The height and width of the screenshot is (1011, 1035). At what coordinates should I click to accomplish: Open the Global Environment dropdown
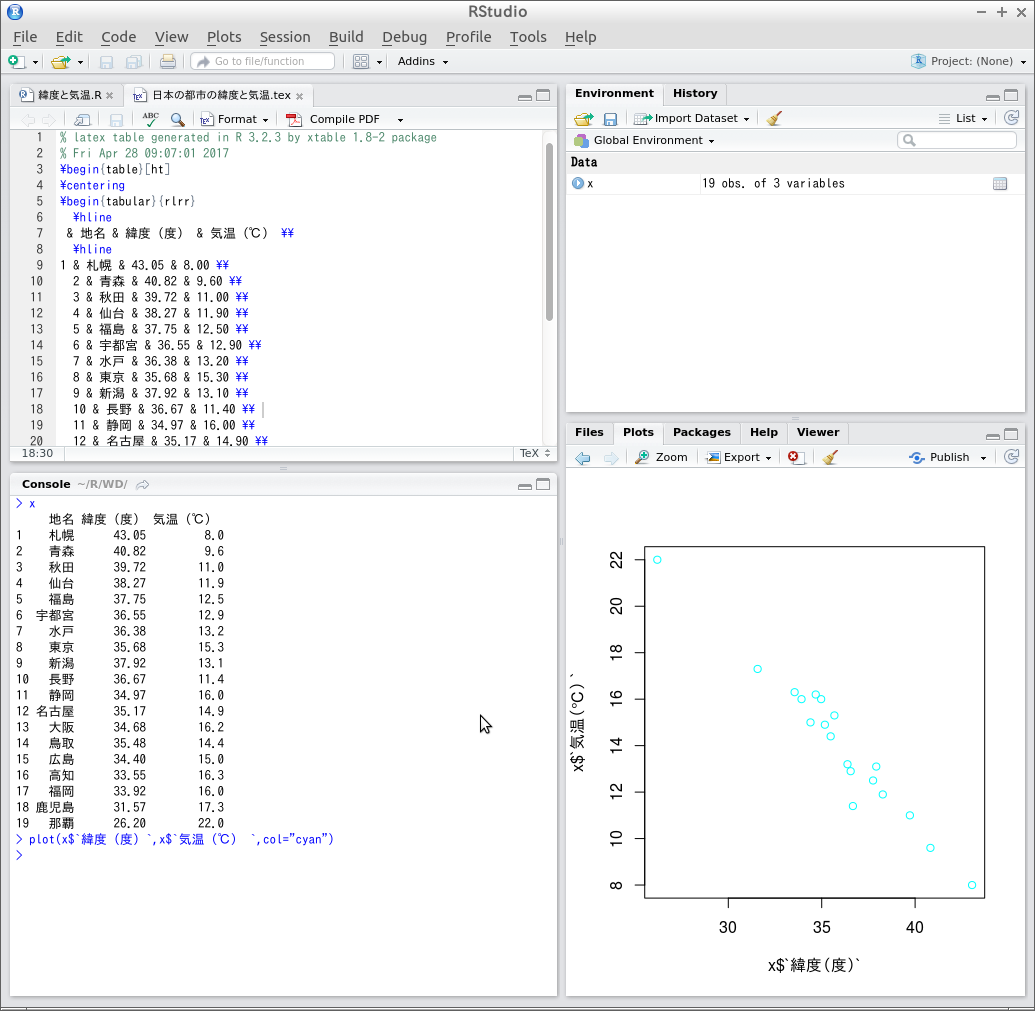tap(644, 141)
